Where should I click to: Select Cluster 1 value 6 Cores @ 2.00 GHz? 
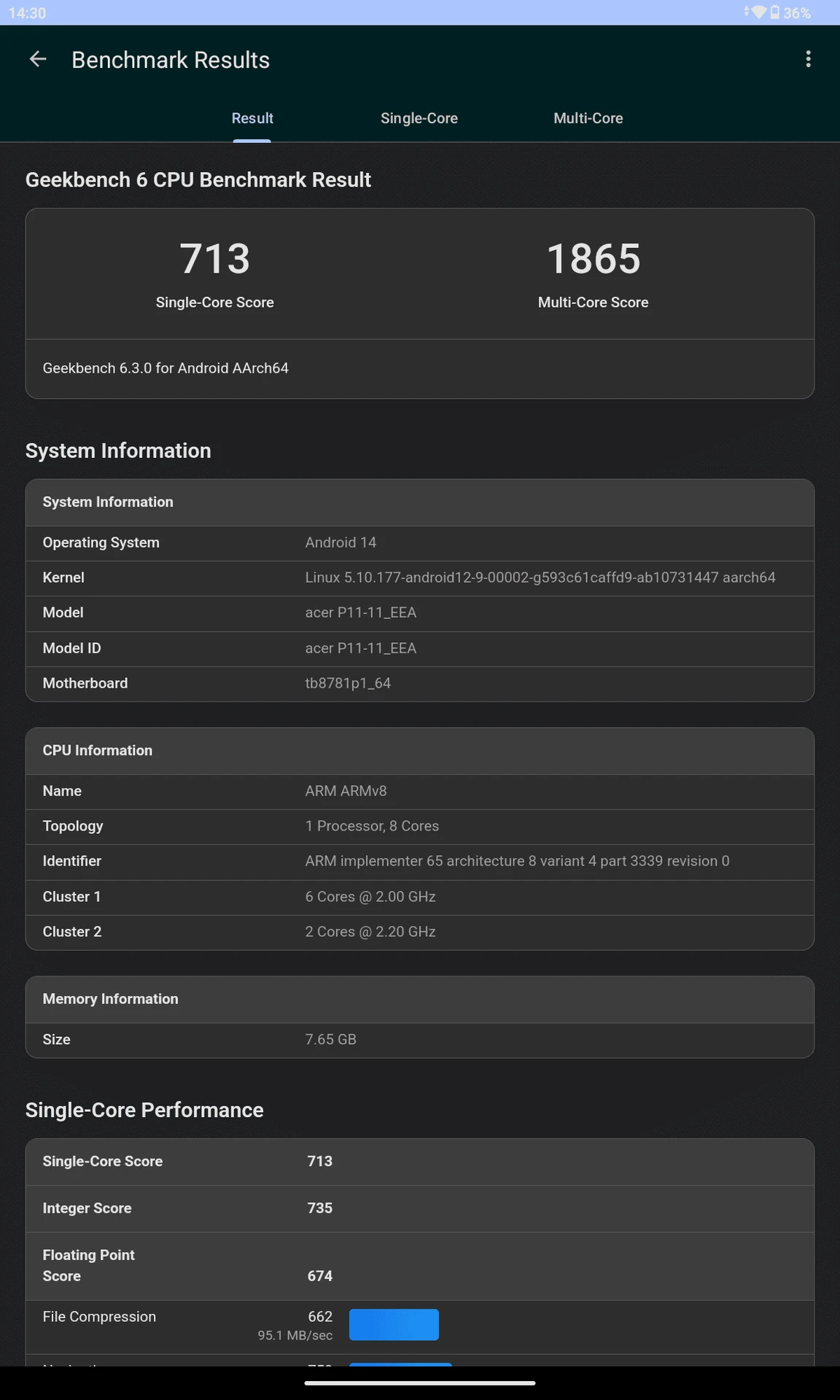point(370,897)
